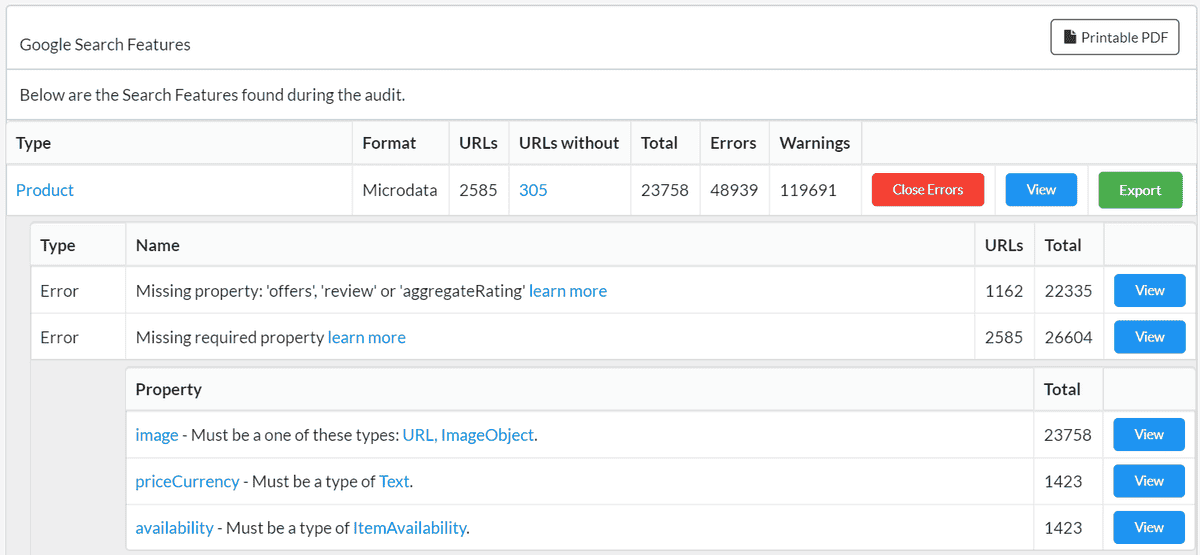Select the 1162 URLs cell
This screenshot has width=1200, height=555.
pyautogui.click(x=1004, y=291)
